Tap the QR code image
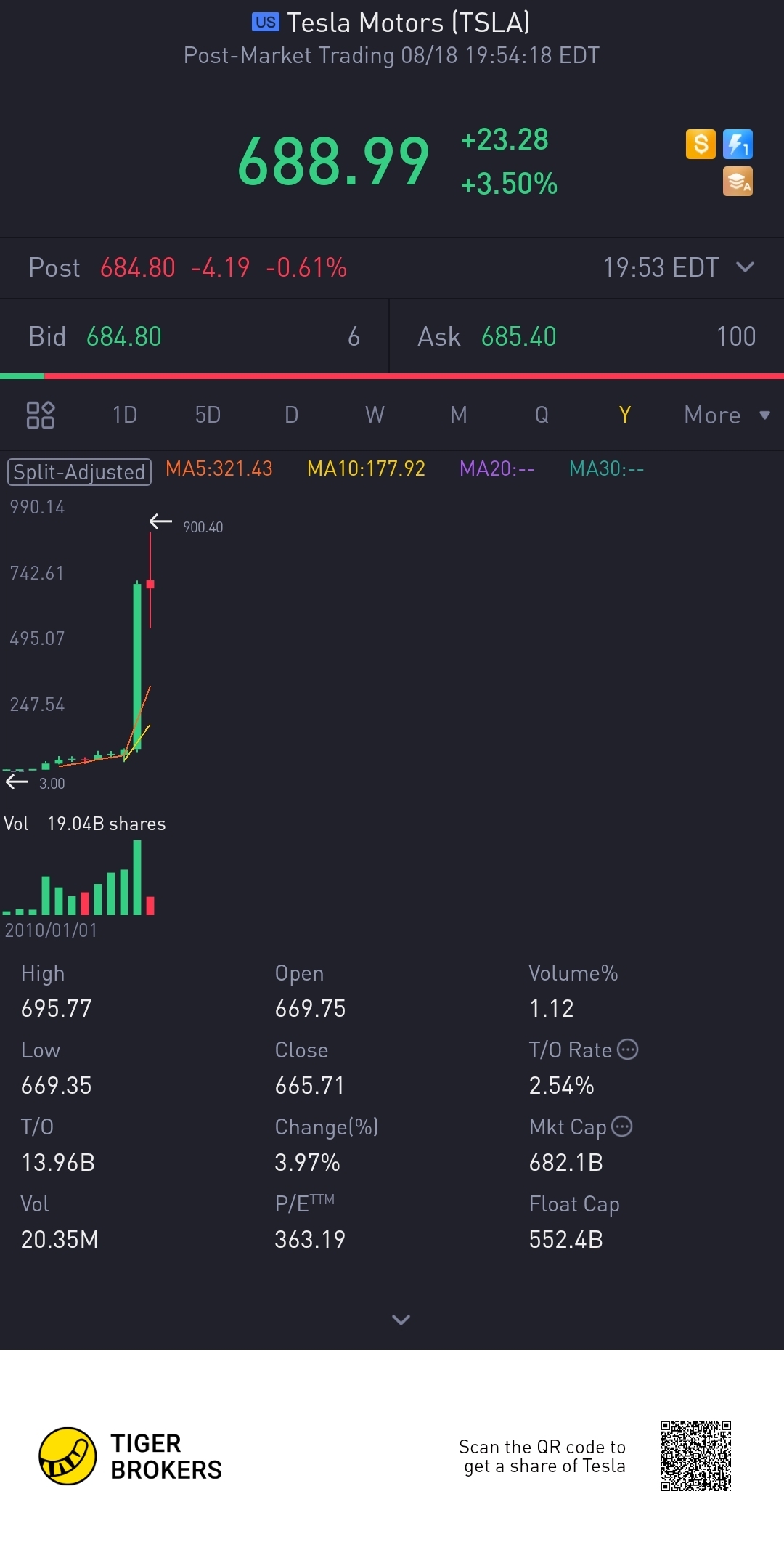Viewport: 784px width, 1563px height. pos(695,1456)
